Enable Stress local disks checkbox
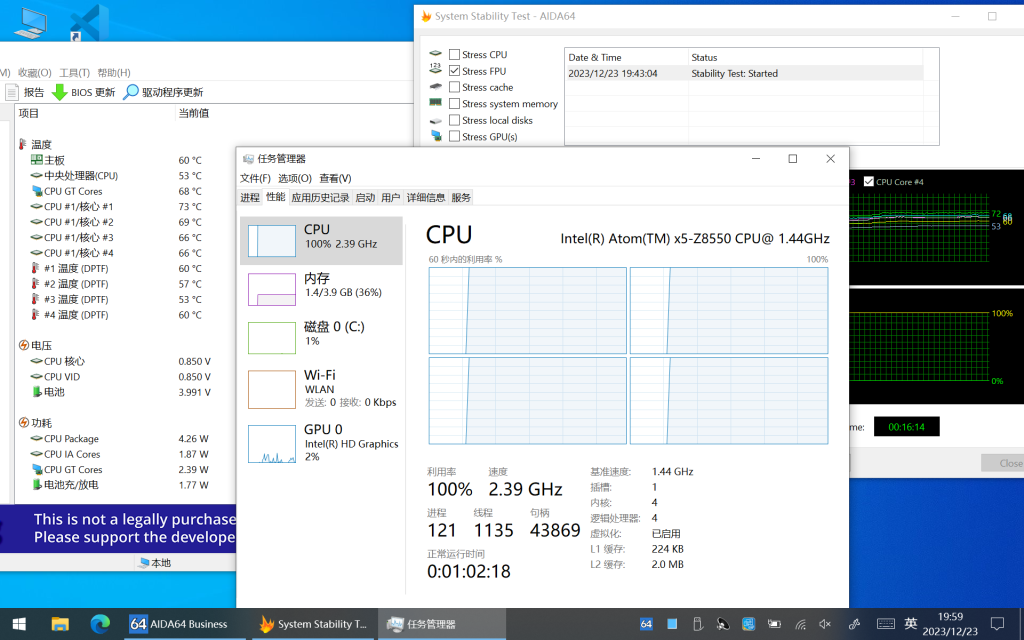 click(455, 120)
